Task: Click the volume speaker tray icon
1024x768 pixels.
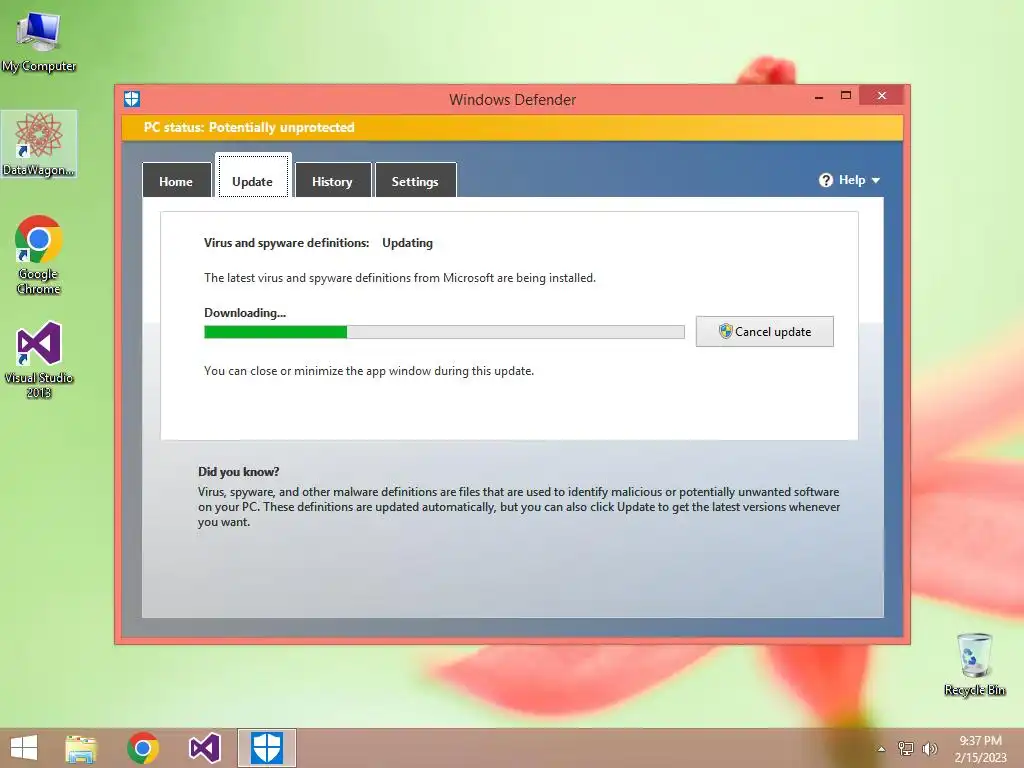Action: coord(930,748)
